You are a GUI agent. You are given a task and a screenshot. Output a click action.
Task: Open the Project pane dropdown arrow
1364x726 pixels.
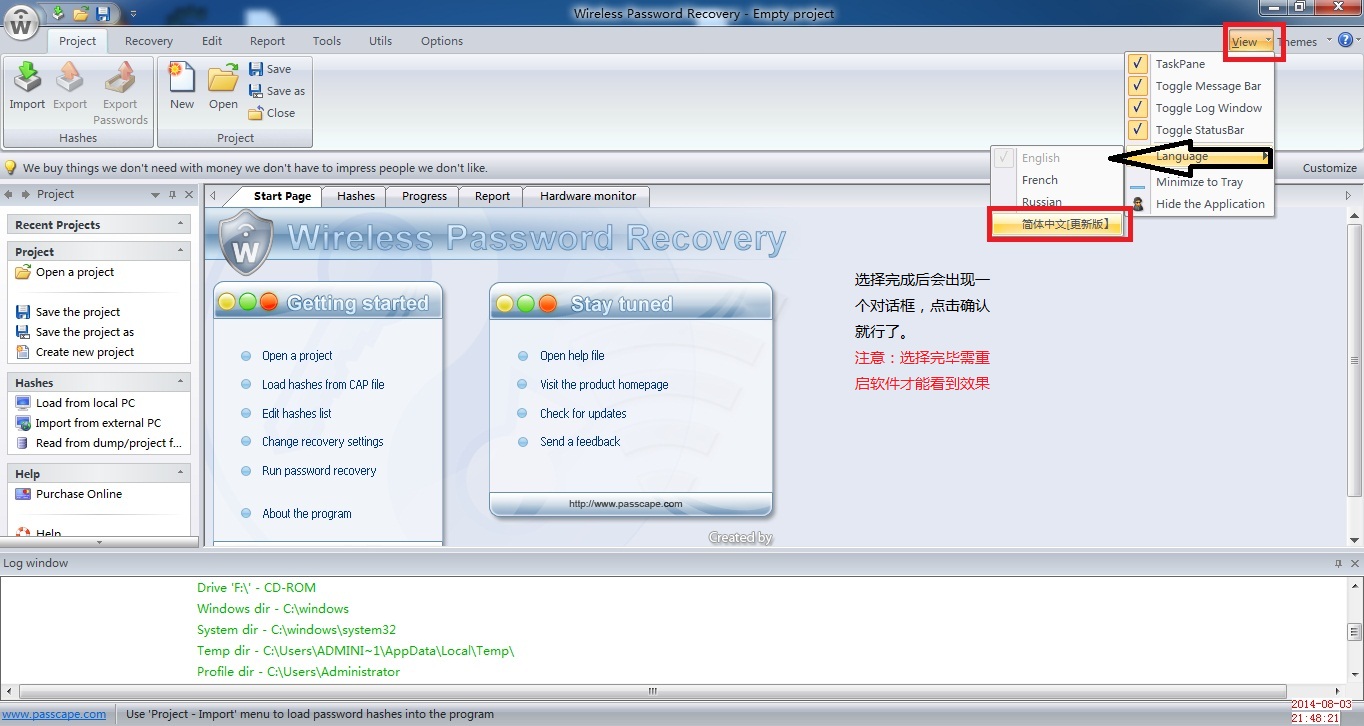[x=156, y=195]
